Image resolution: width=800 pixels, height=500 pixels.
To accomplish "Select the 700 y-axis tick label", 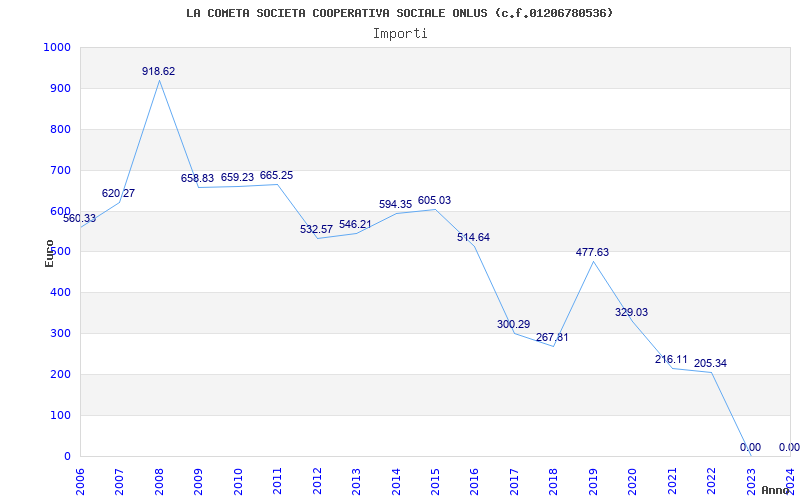I will (x=60, y=170).
